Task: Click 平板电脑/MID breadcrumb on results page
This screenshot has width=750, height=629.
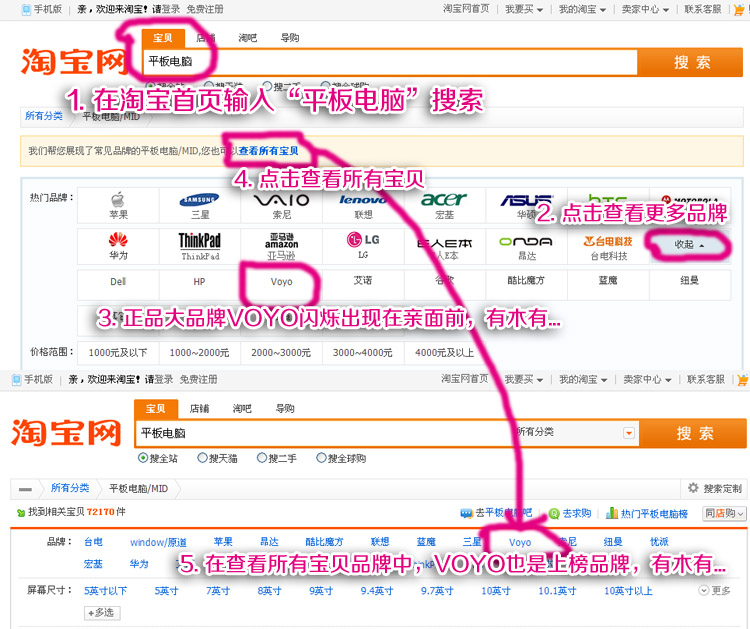Action: [138, 488]
